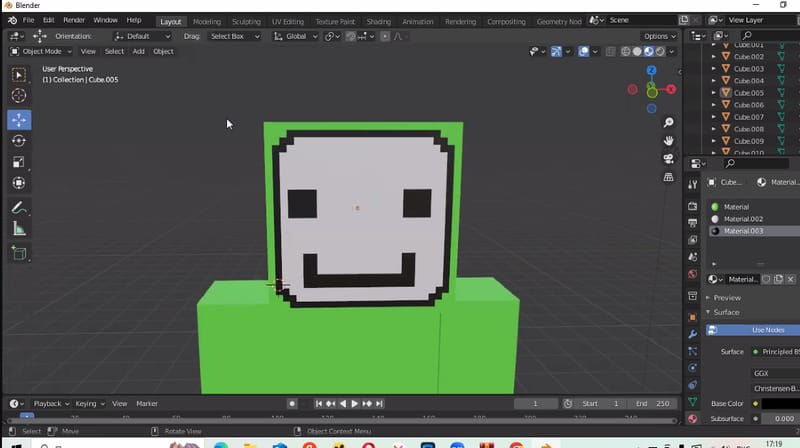Viewport: 800px width, 448px height.
Task: Click the zoom magnifier viewport icon
Action: [x=668, y=122]
